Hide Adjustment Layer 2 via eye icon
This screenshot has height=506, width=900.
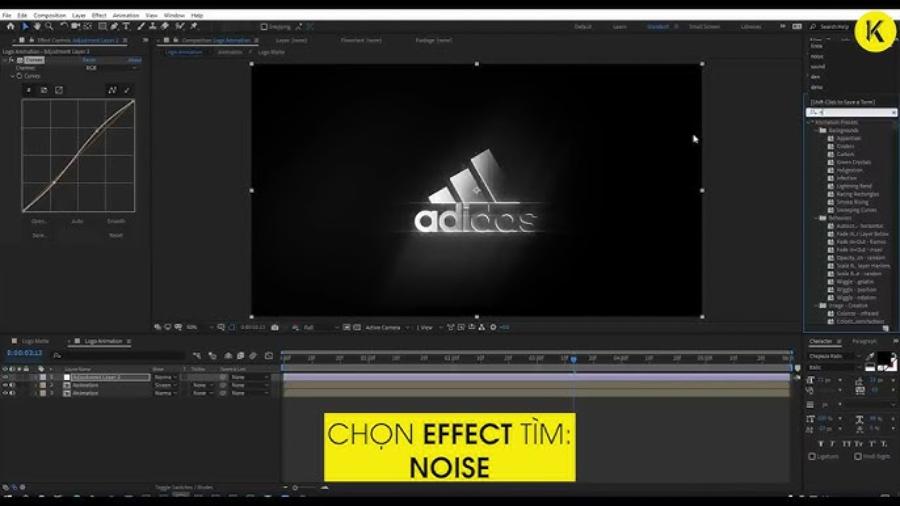(4, 377)
